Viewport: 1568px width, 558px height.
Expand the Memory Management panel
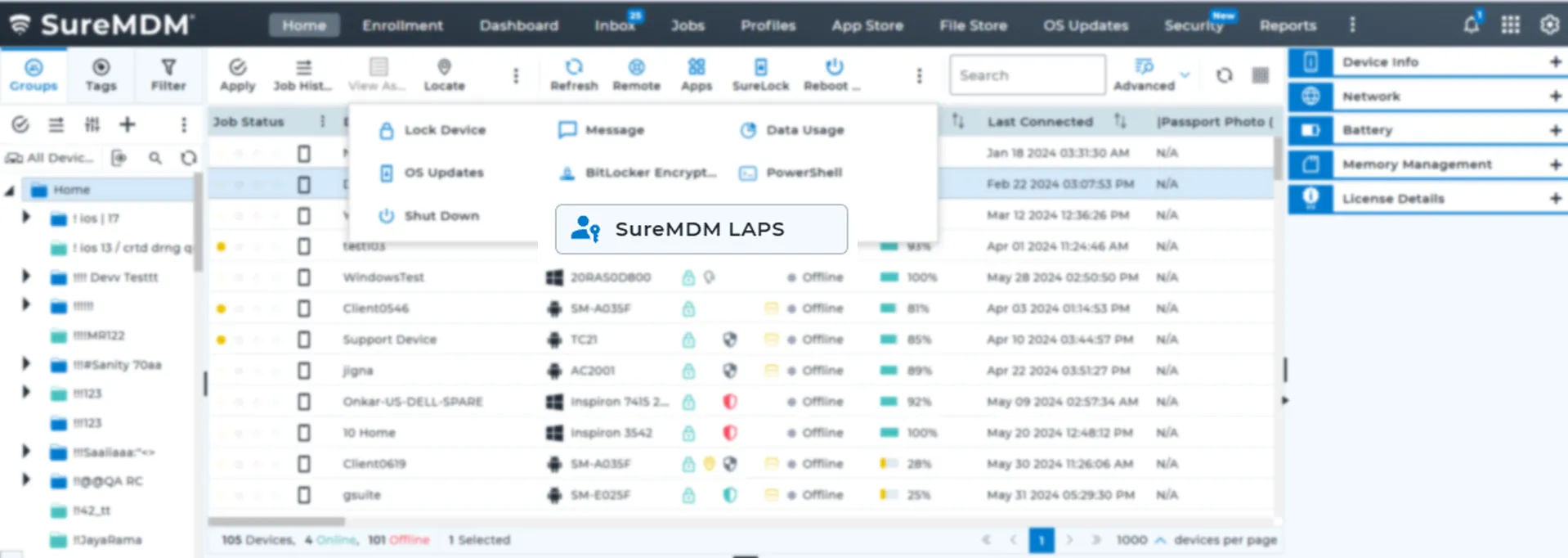coord(1555,164)
